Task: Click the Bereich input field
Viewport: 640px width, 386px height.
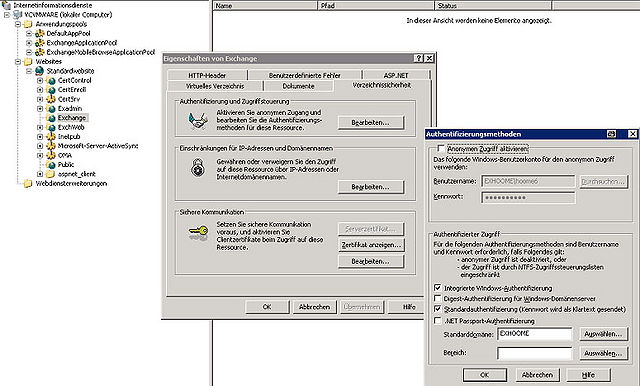Action: [535, 353]
